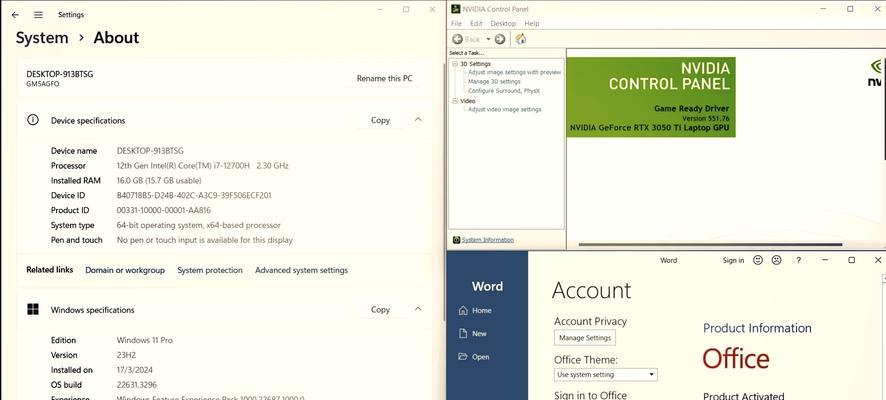
Task: Click the Windows logo beside Windows specifications
Action: 33,309
